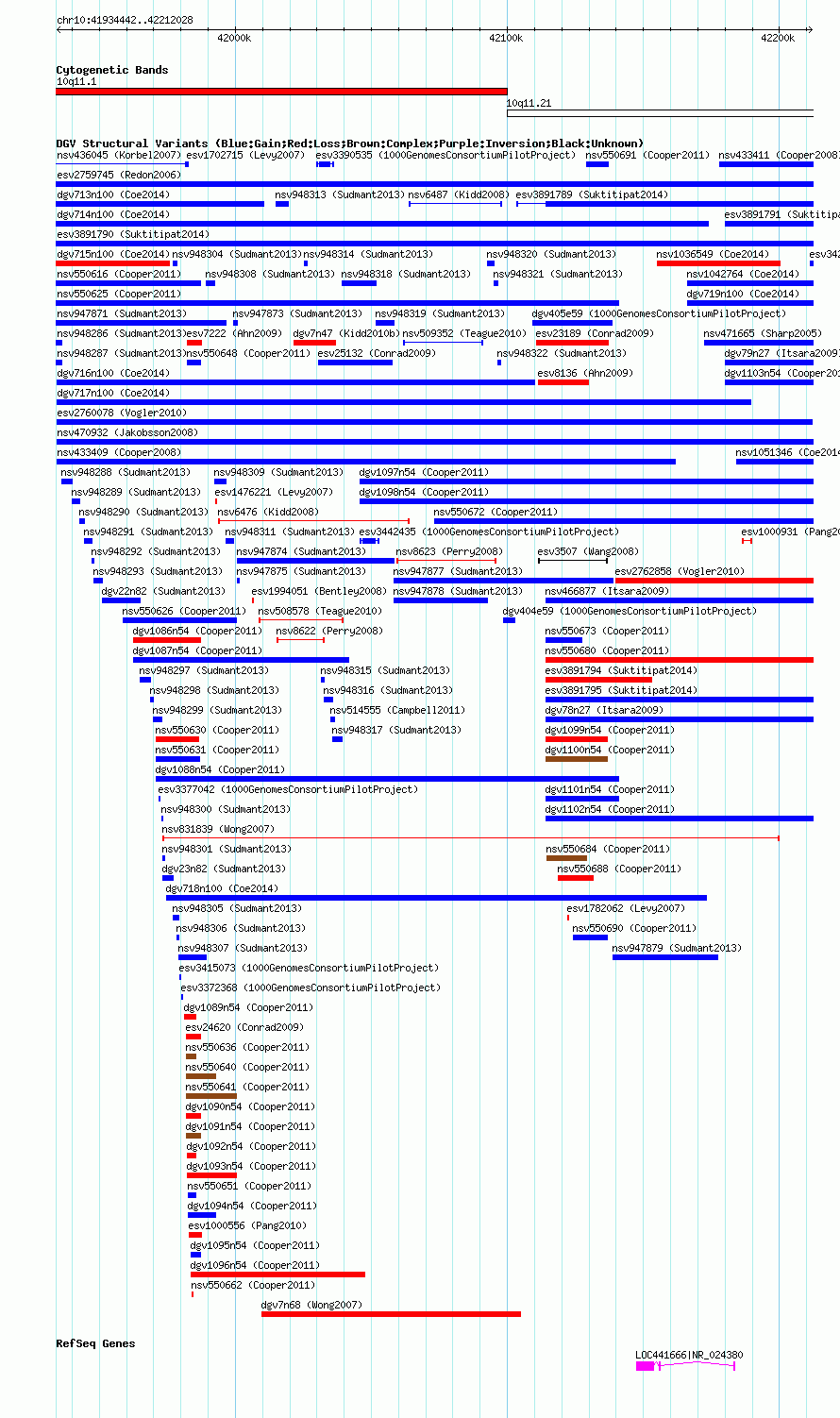
Task: Click nsv550662 (Cooper2011) label
Action: (253, 1285)
